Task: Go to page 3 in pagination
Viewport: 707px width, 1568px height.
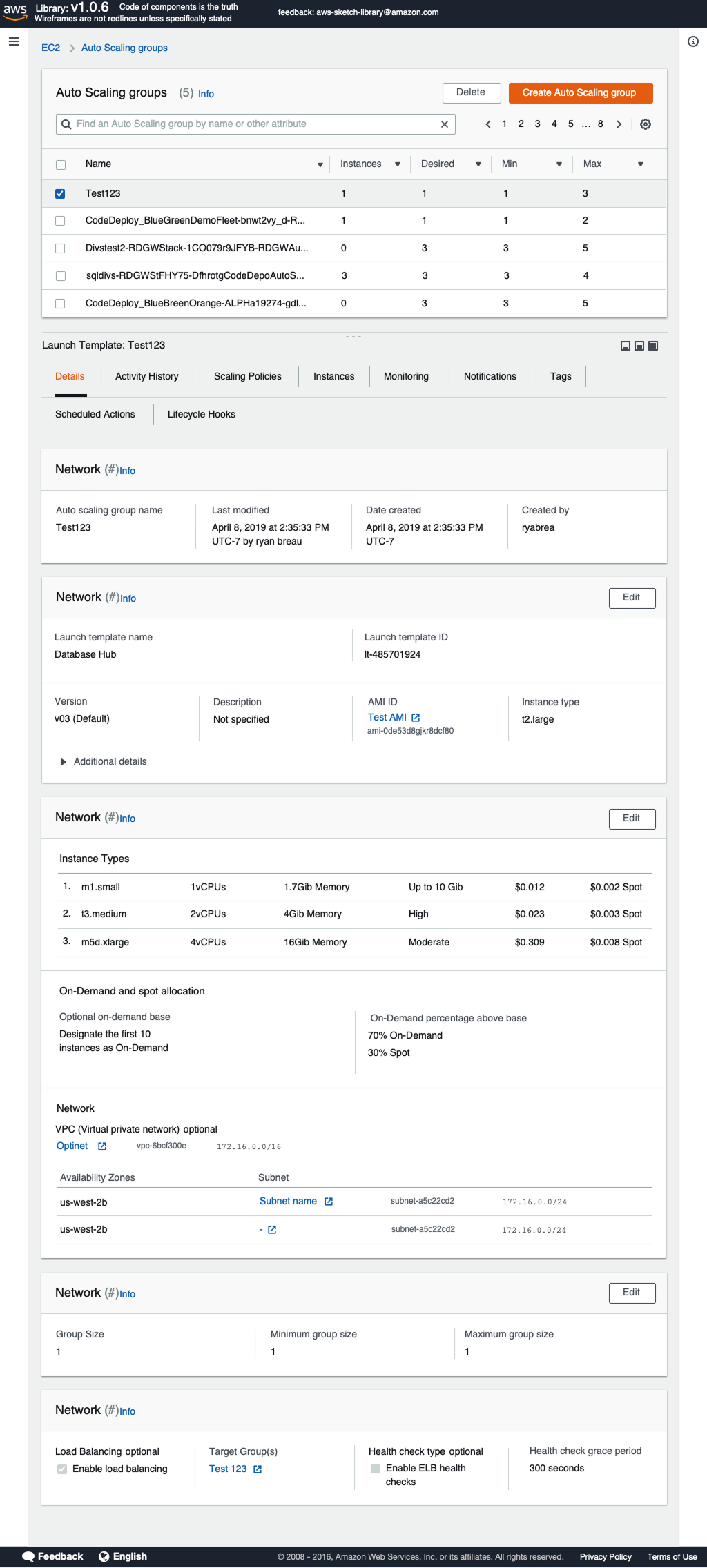Action: 538,124
